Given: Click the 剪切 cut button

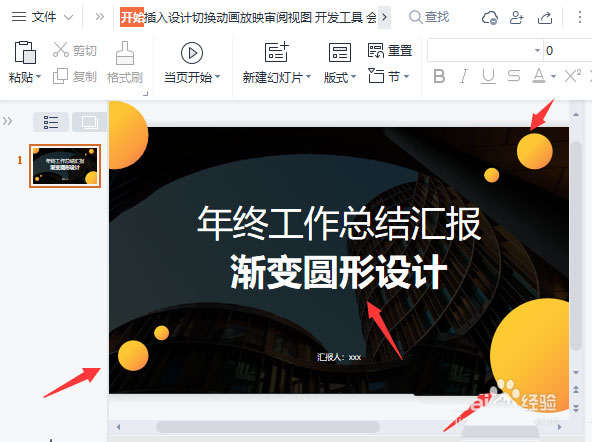Looking at the screenshot, I should point(75,50).
